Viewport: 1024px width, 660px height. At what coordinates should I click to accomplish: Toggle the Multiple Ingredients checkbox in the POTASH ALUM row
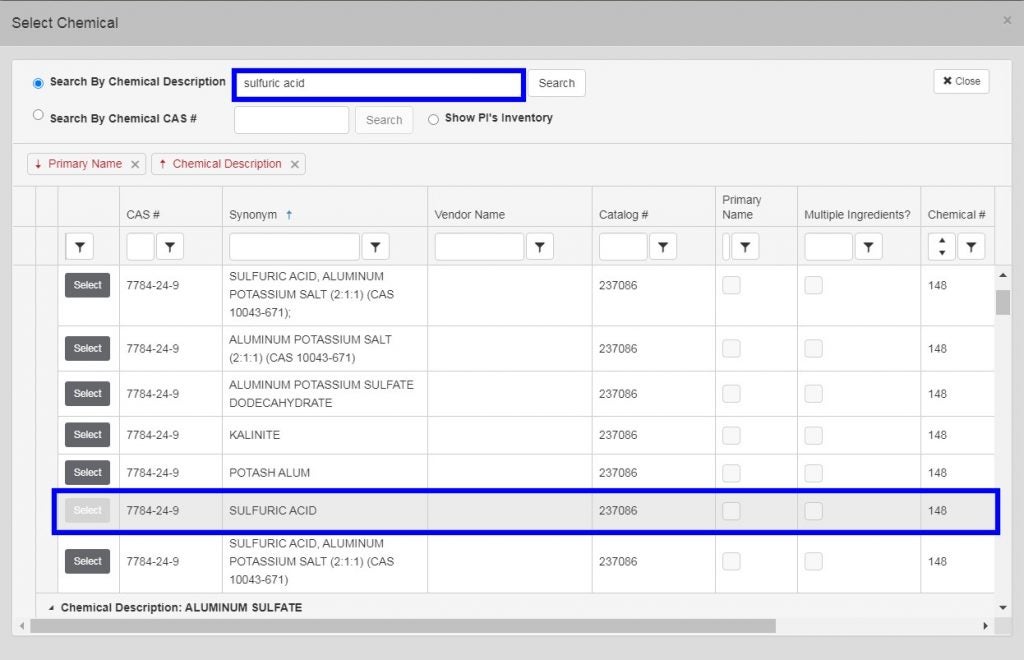pos(814,473)
